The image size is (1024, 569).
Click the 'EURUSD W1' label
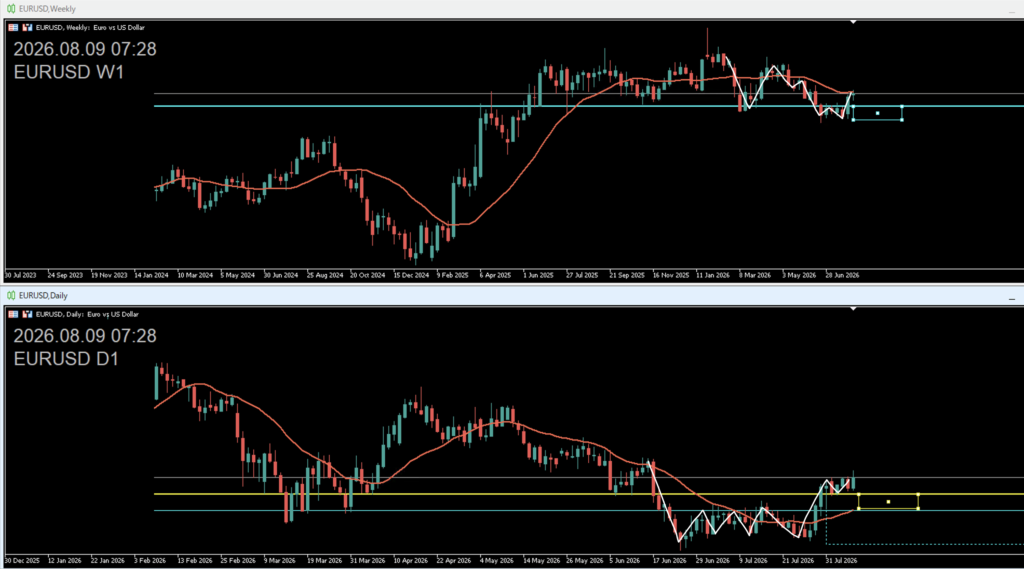point(69,72)
